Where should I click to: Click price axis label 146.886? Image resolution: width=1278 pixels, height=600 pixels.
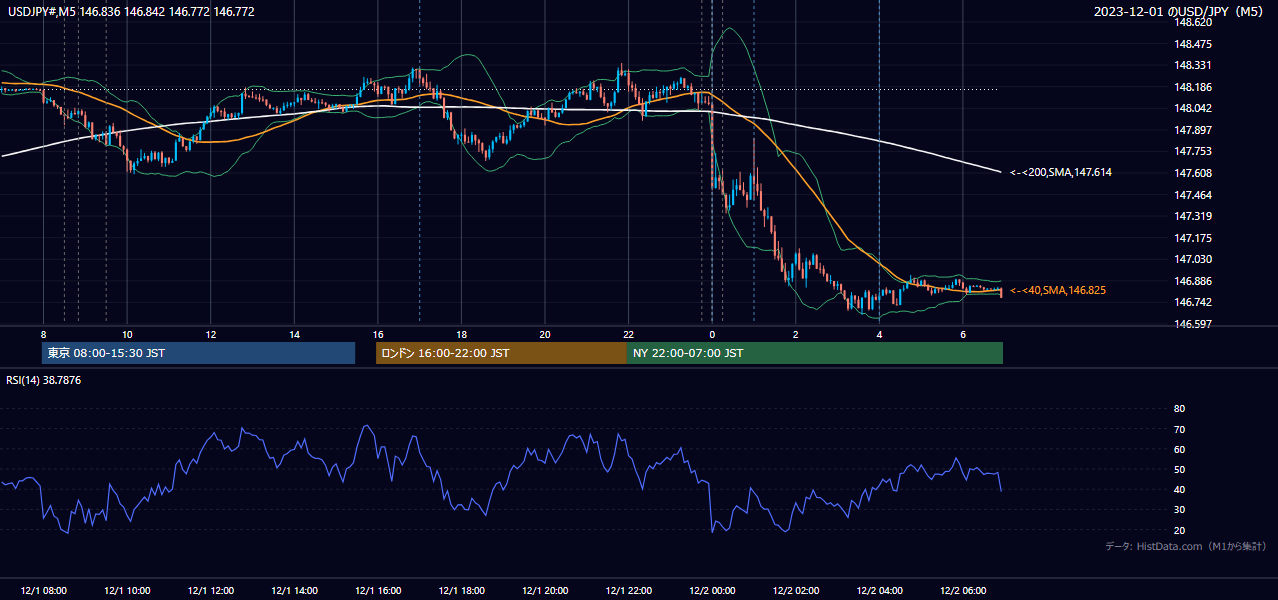(x=1192, y=281)
